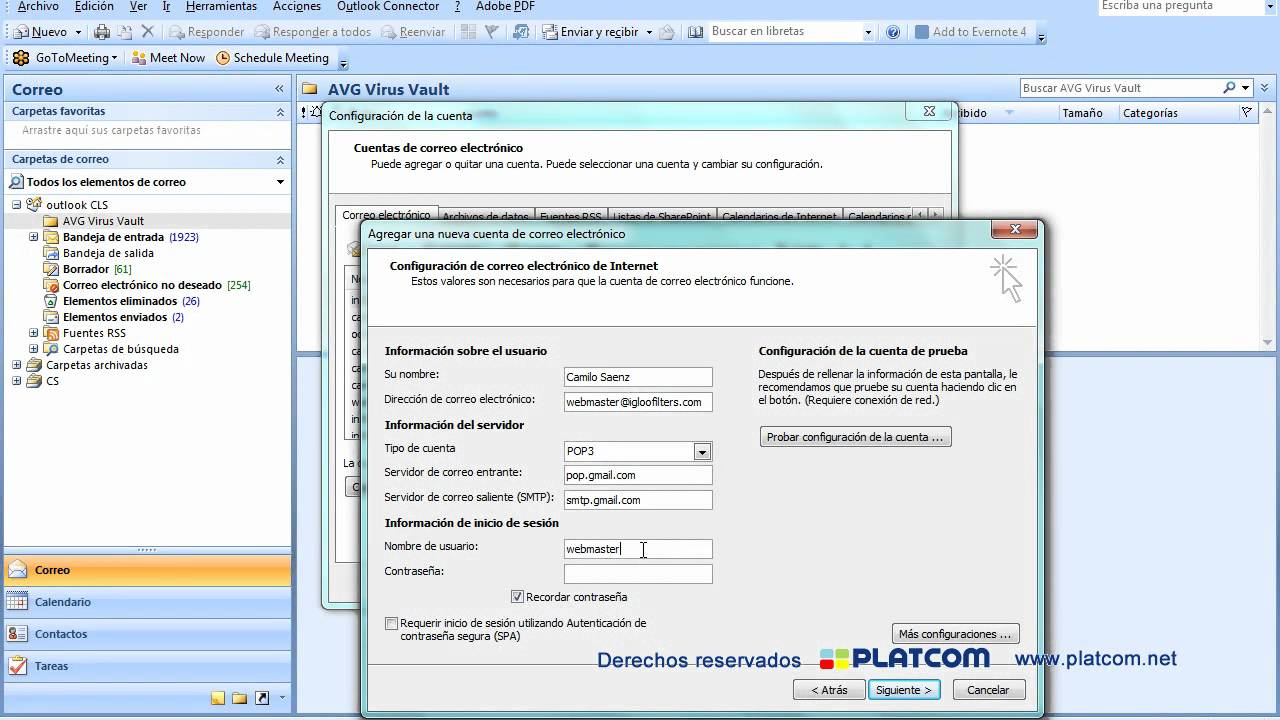Select the Borrador folder
Image resolution: width=1280 pixels, height=720 pixels.
coord(86,269)
